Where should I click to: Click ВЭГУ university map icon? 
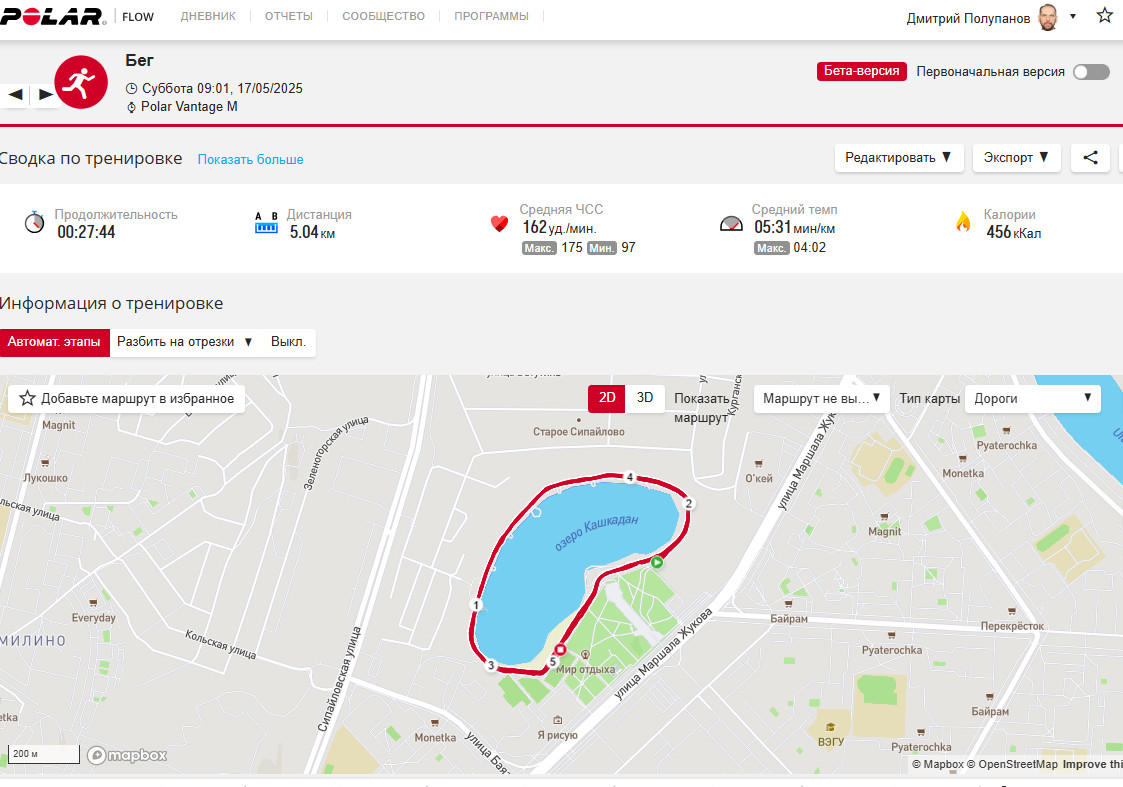[x=830, y=727]
